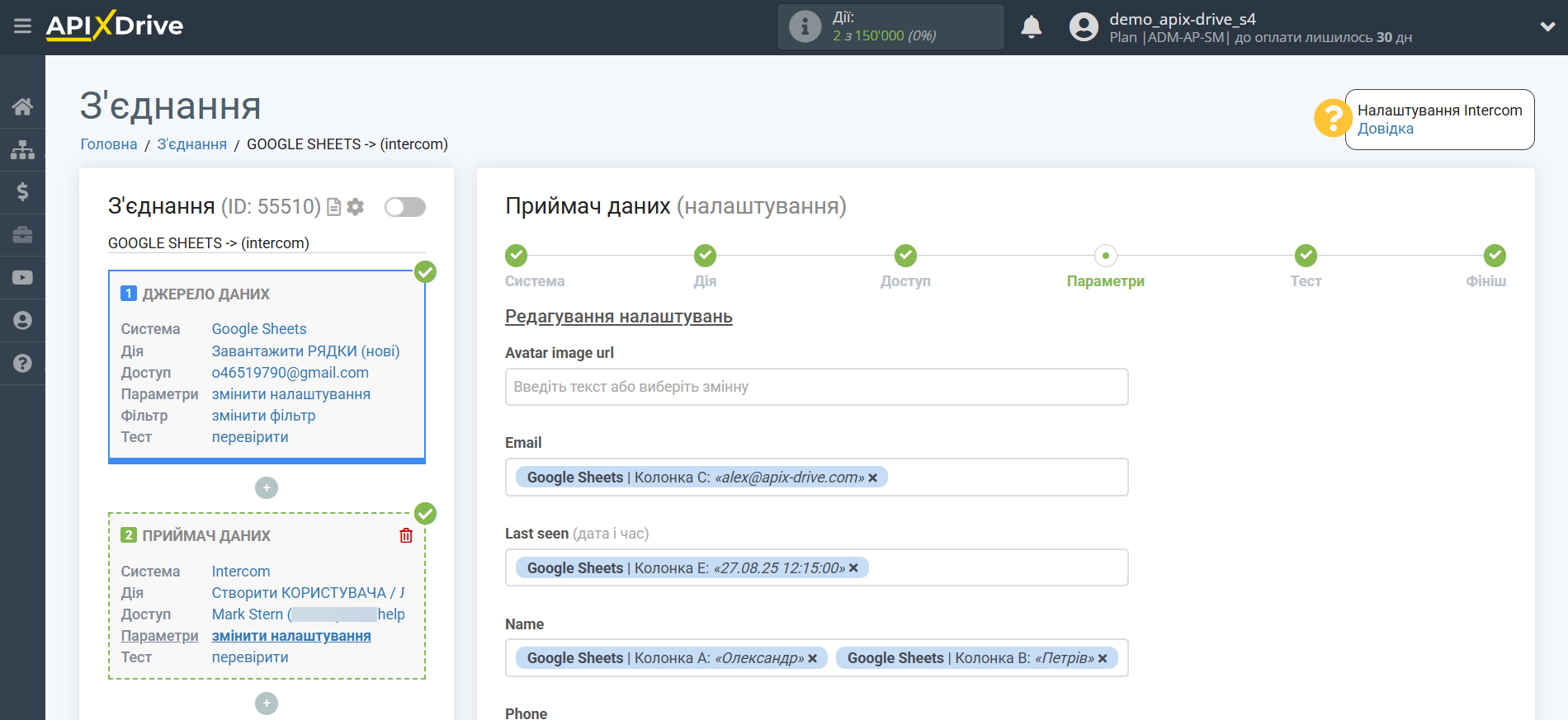The image size is (1568, 720).
Task: Open the YouTube video icon in sidebar
Action: (x=22, y=278)
